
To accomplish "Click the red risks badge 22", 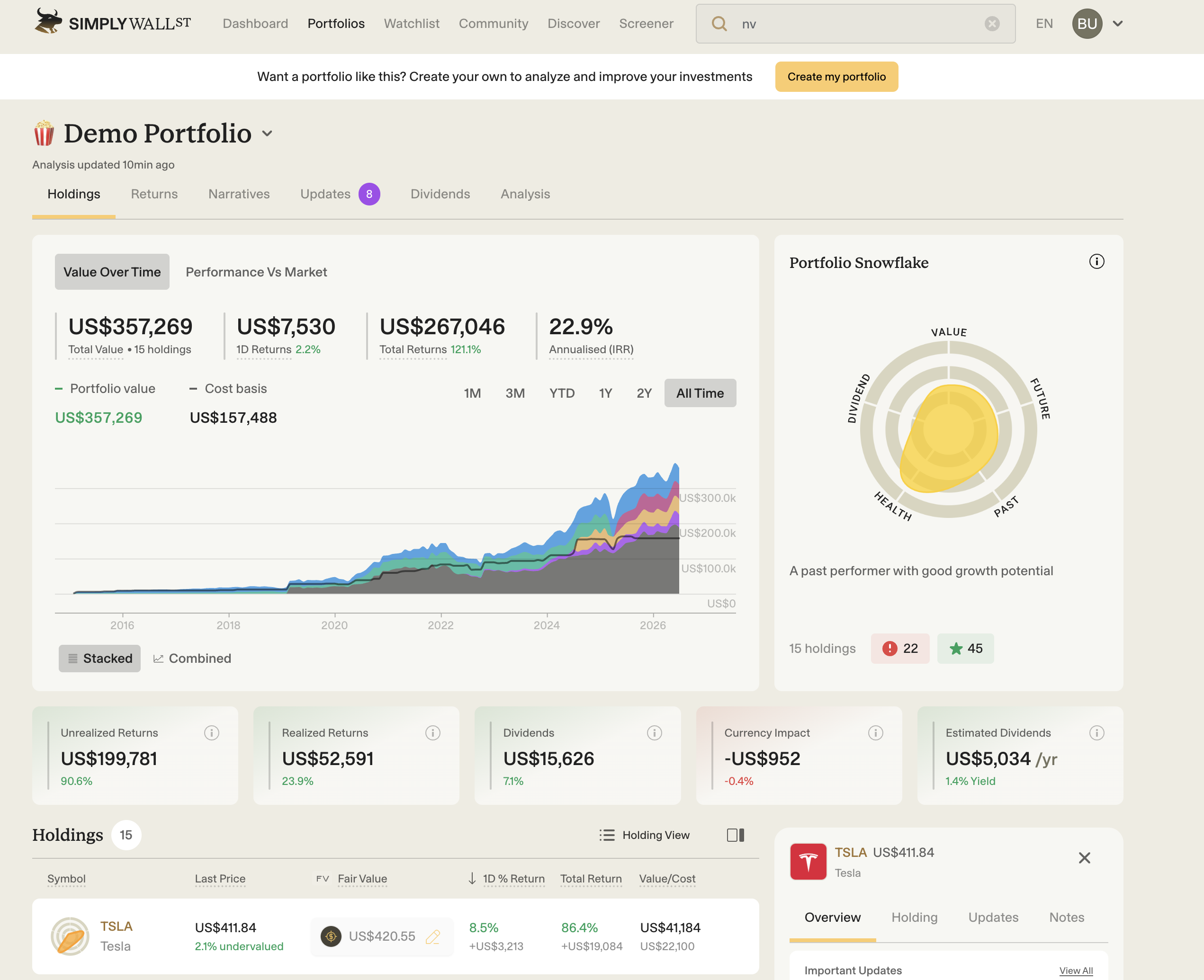I will (899, 649).
